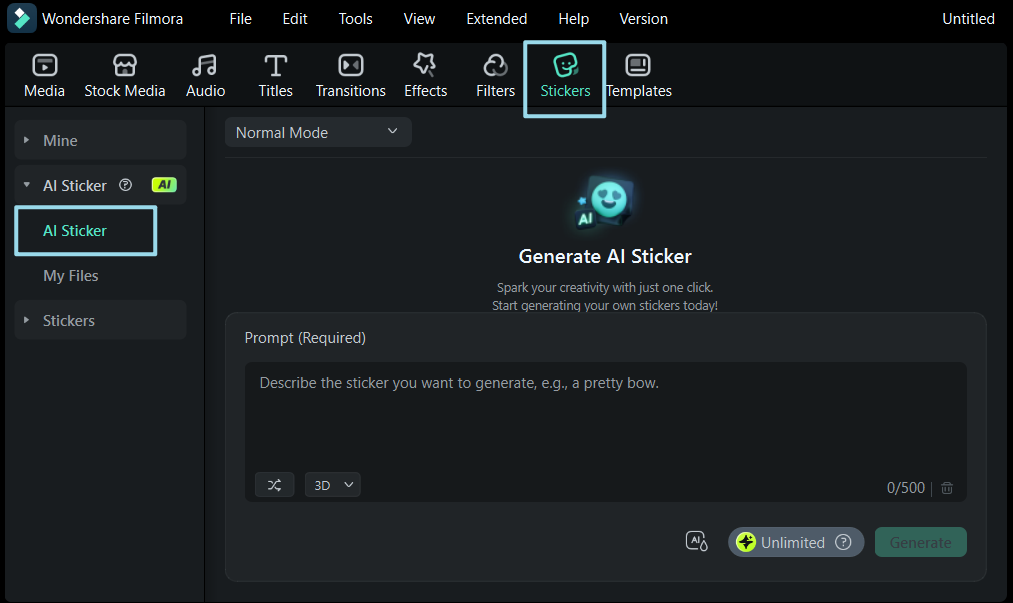Click the Prompt (Required) label
1013x603 pixels.
[x=305, y=338]
